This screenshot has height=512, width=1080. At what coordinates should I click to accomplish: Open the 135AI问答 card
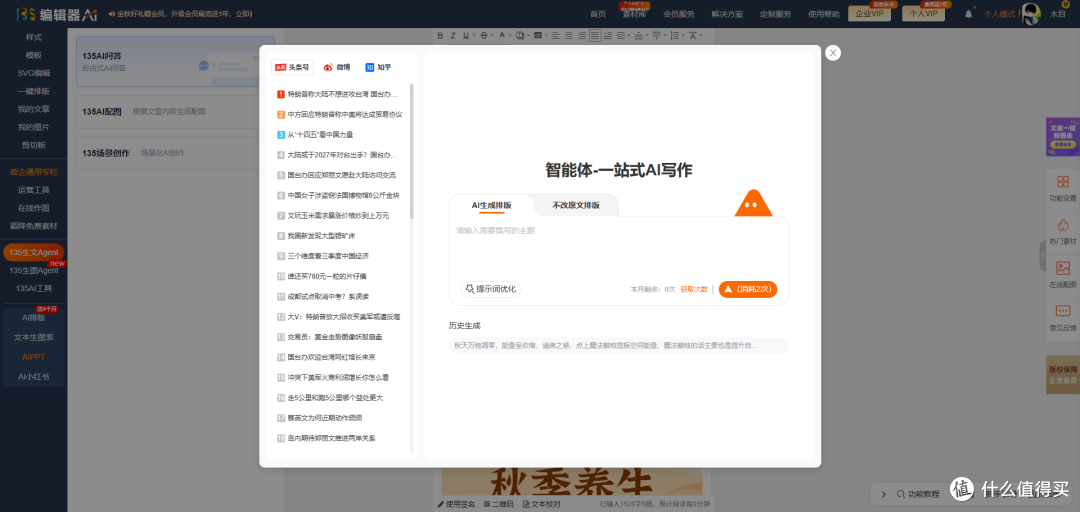pyautogui.click(x=176, y=61)
